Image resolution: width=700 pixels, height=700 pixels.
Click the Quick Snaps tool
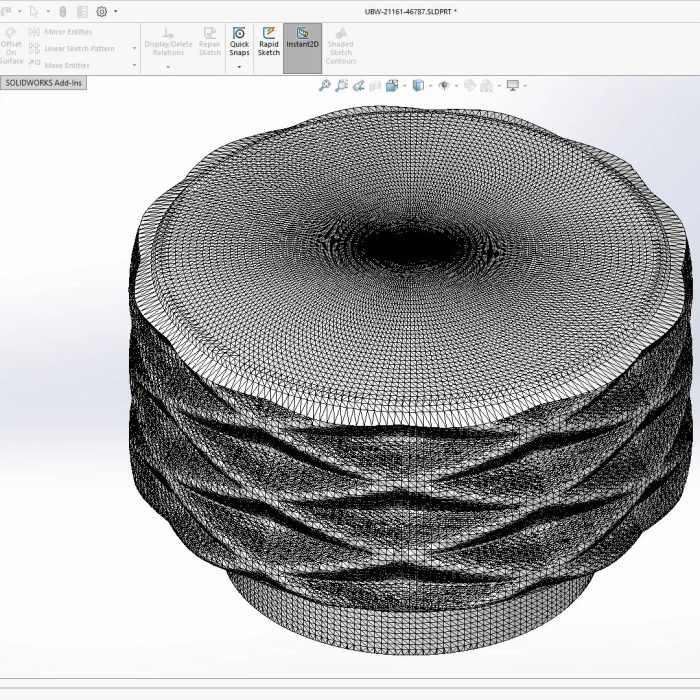(x=239, y=42)
